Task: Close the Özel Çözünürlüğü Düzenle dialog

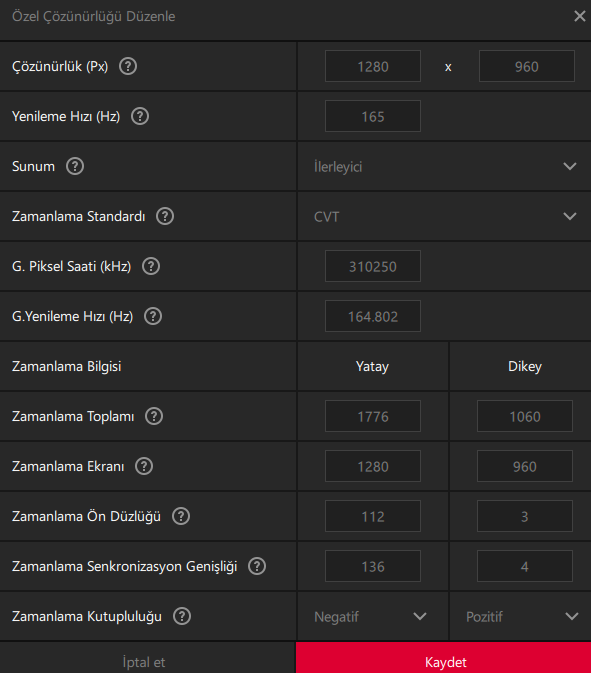Action: tap(579, 16)
